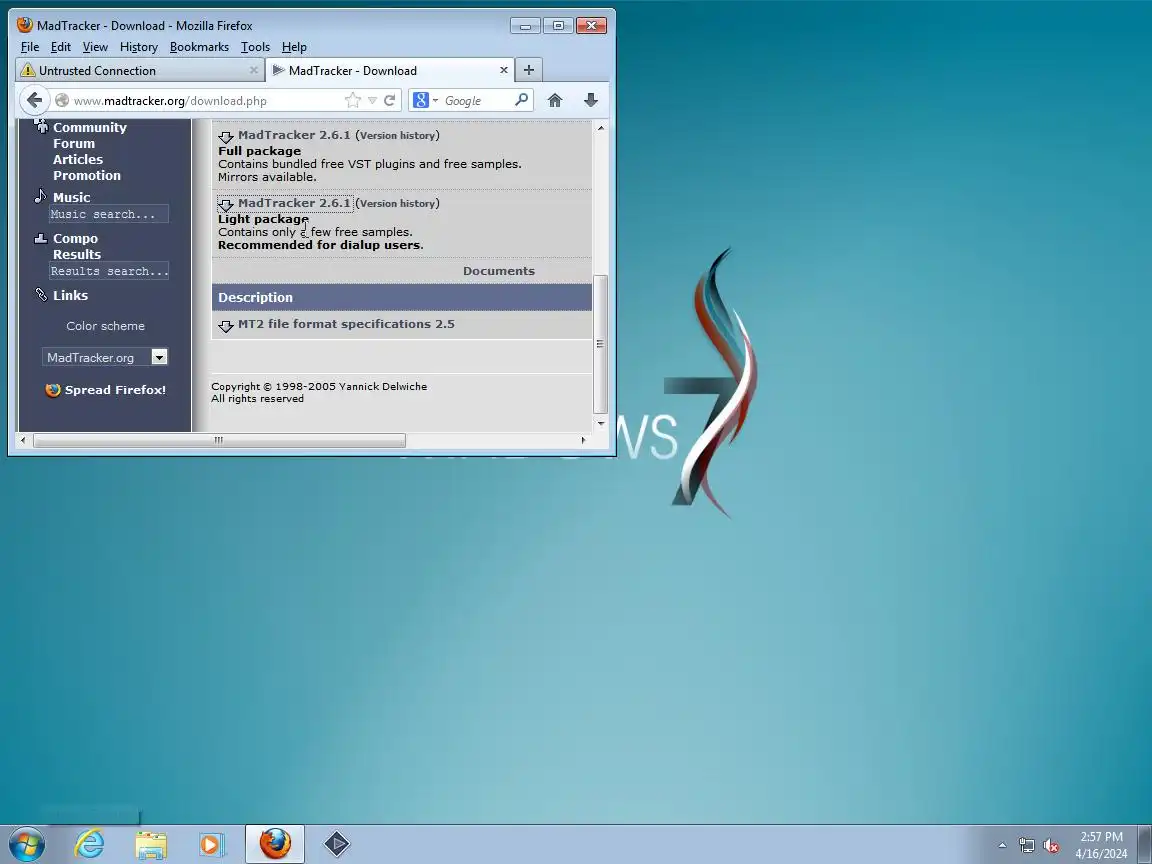The height and width of the screenshot is (864, 1152).
Task: Launch Internet Explorer from taskbar
Action: (x=89, y=844)
